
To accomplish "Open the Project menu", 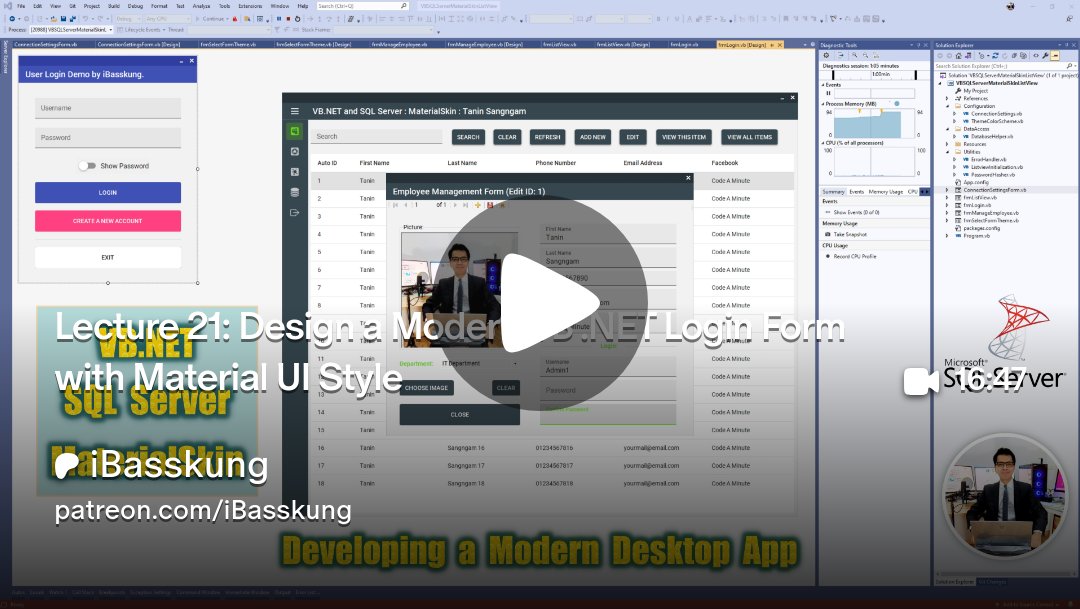I will (92, 6).
